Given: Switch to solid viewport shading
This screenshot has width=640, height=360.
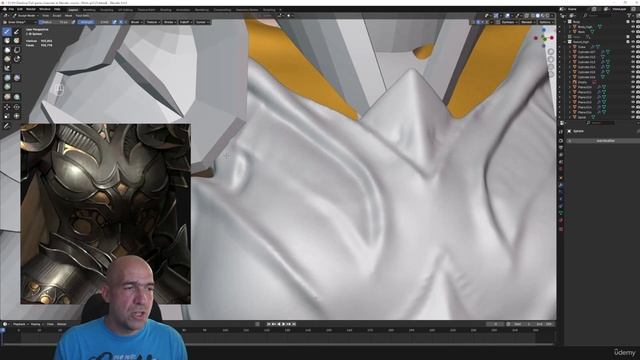Looking at the screenshot, I should [538, 16].
